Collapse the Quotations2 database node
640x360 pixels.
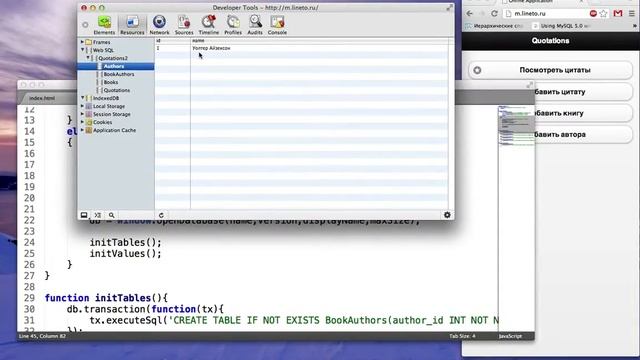point(88,58)
